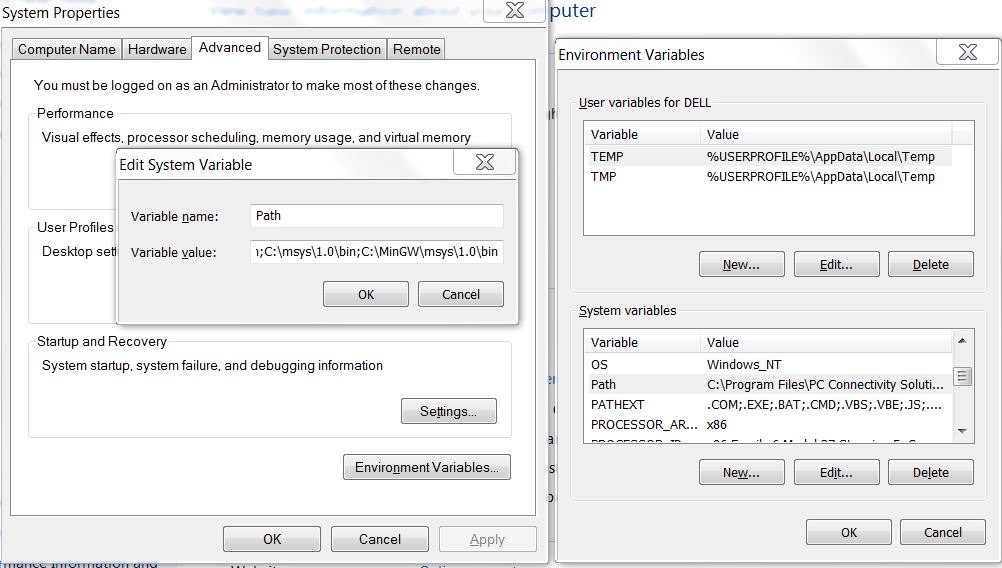Close the System Properties window
Viewport: 1002px width, 568px height.
(514, 11)
